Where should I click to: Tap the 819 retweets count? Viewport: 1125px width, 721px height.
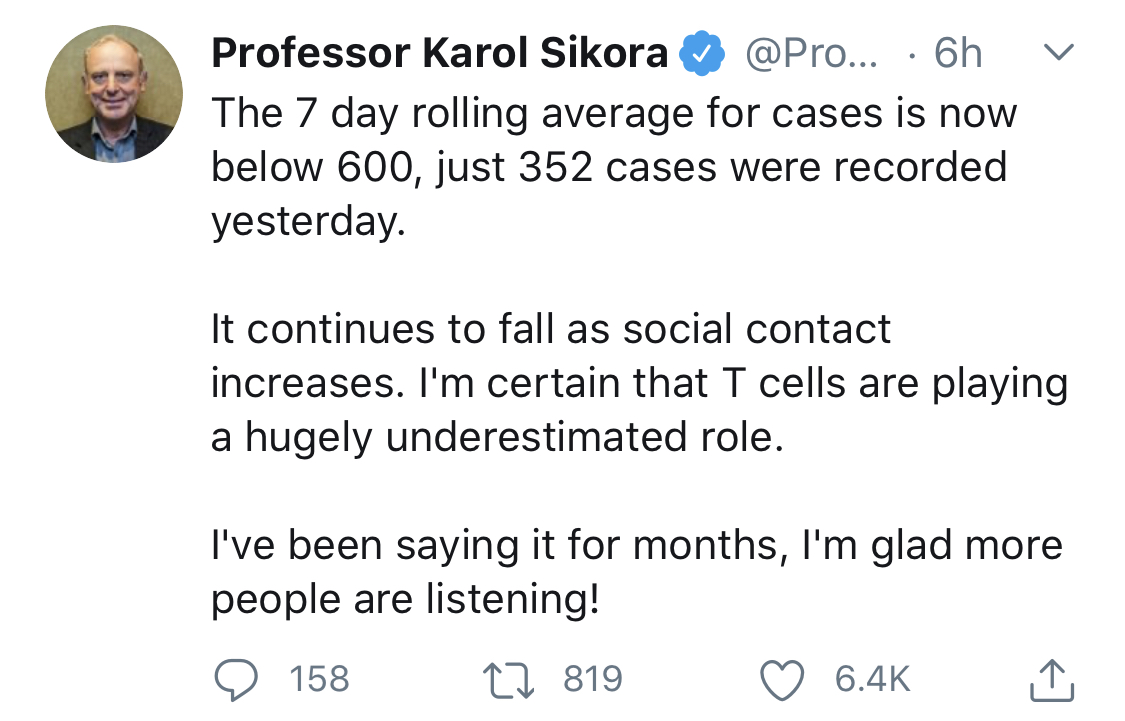[x=593, y=680]
